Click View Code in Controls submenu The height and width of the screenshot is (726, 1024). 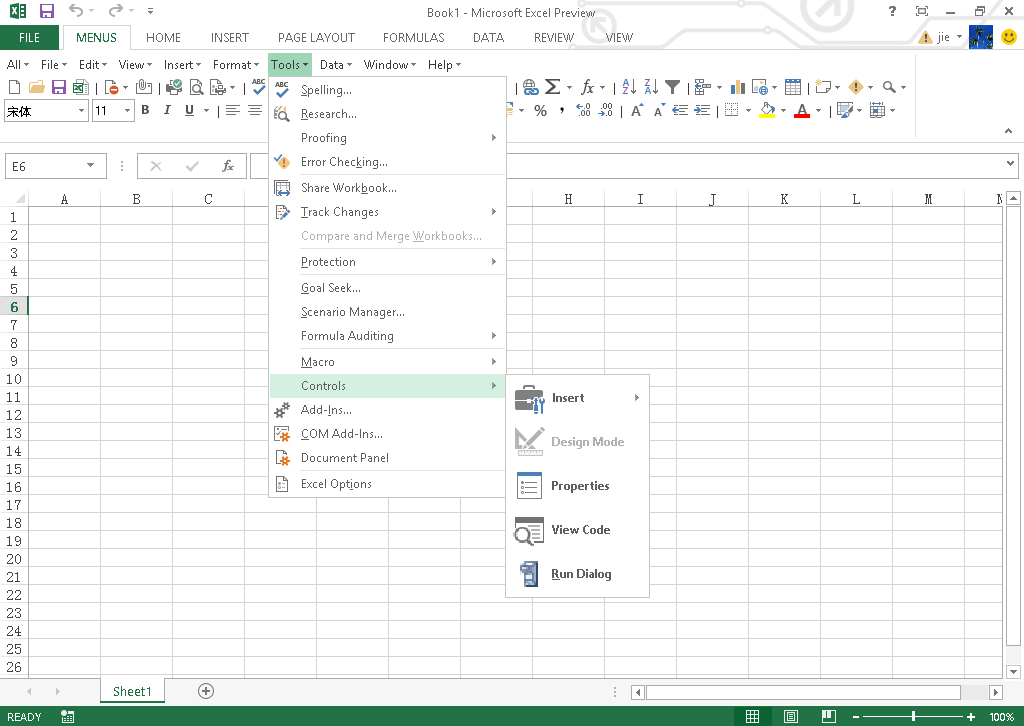tap(577, 529)
